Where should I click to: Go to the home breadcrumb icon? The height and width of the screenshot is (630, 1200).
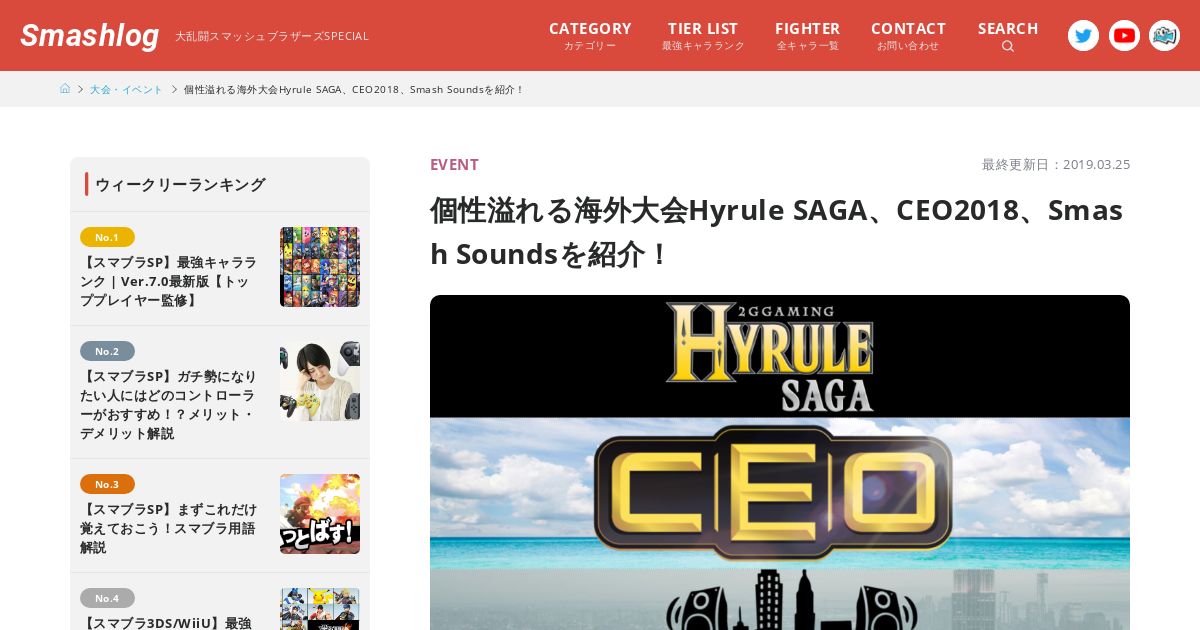[x=65, y=89]
